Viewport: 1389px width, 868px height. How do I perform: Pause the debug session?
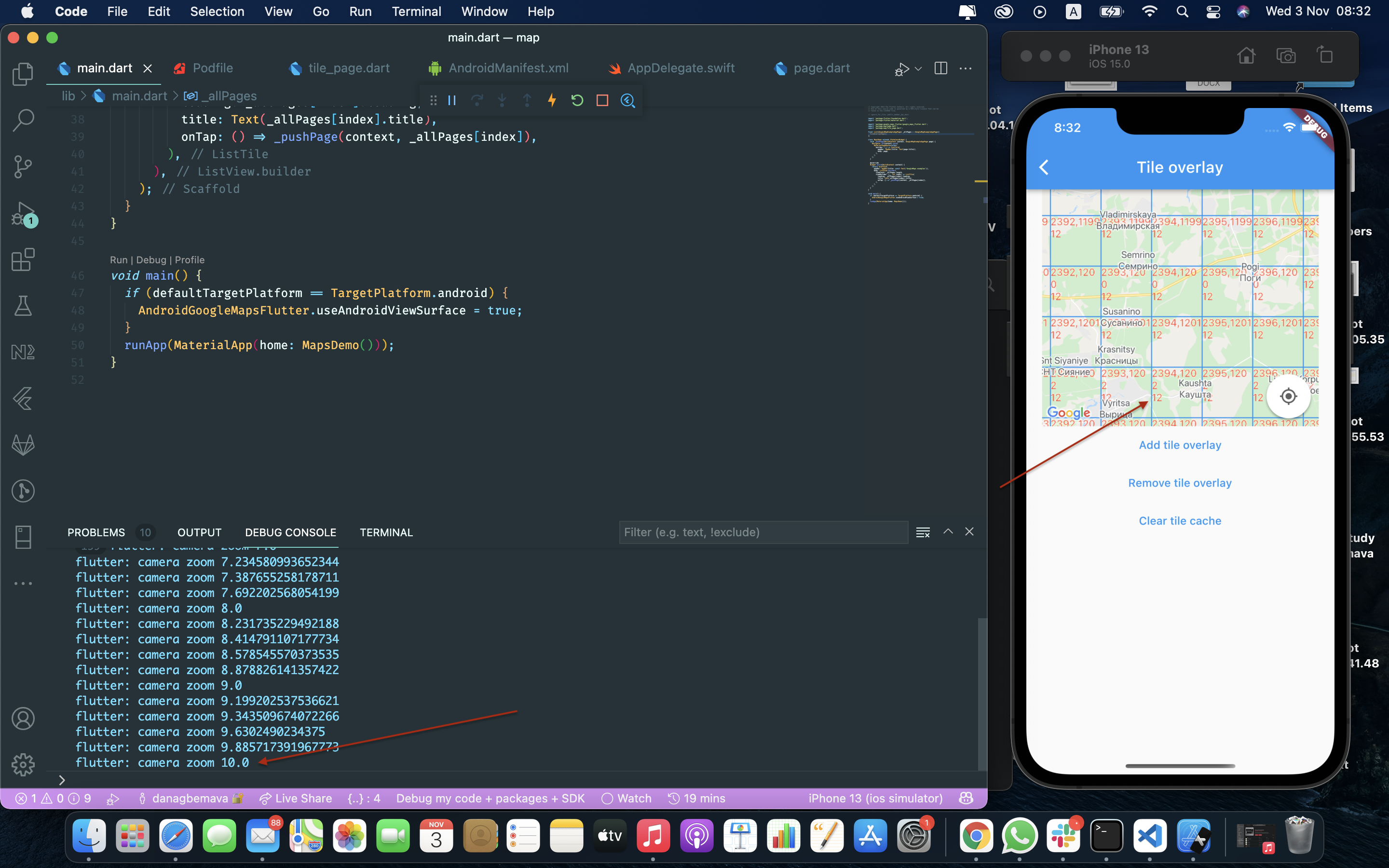(x=452, y=100)
